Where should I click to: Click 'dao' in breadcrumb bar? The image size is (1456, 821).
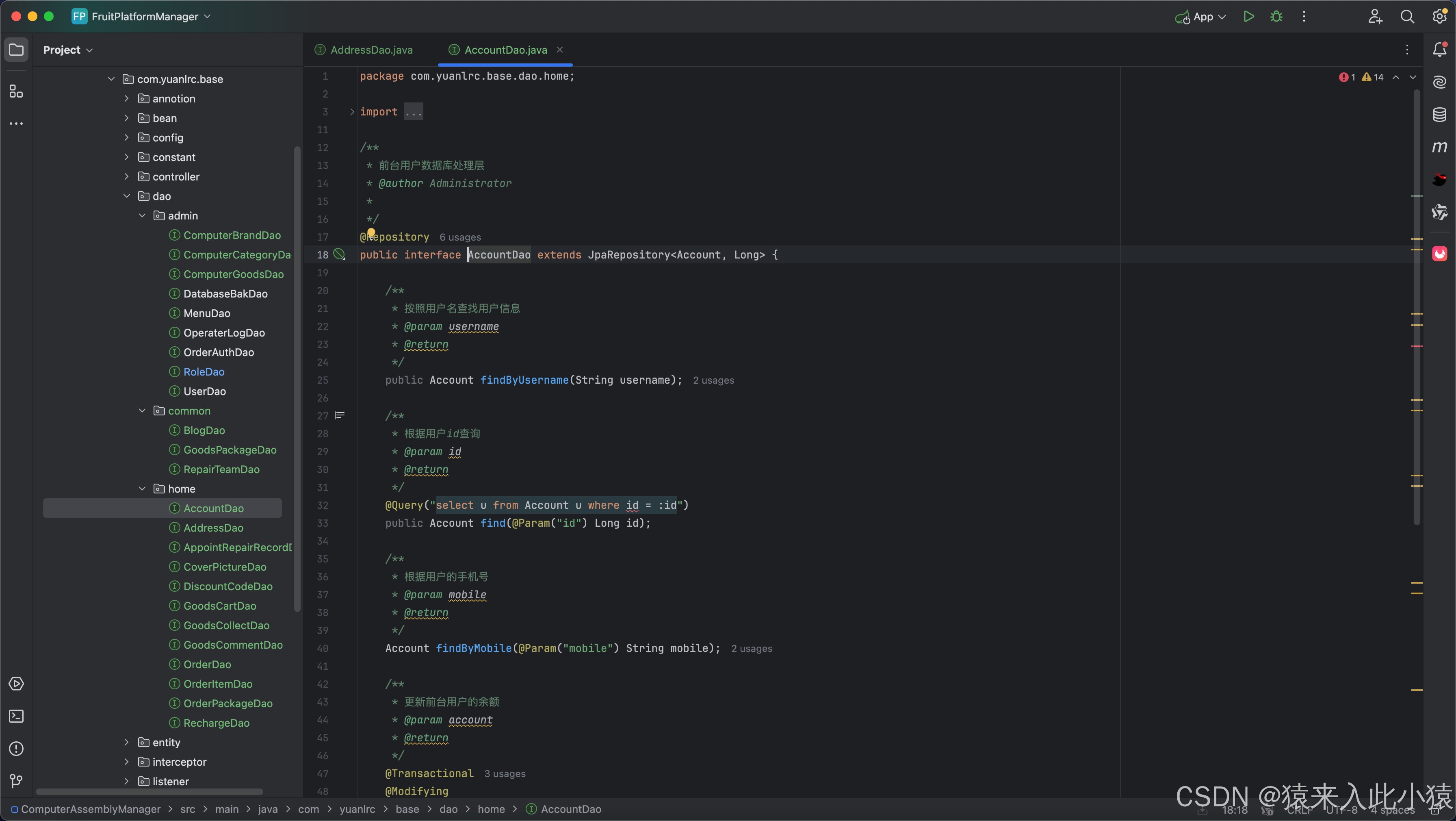pyautogui.click(x=448, y=809)
